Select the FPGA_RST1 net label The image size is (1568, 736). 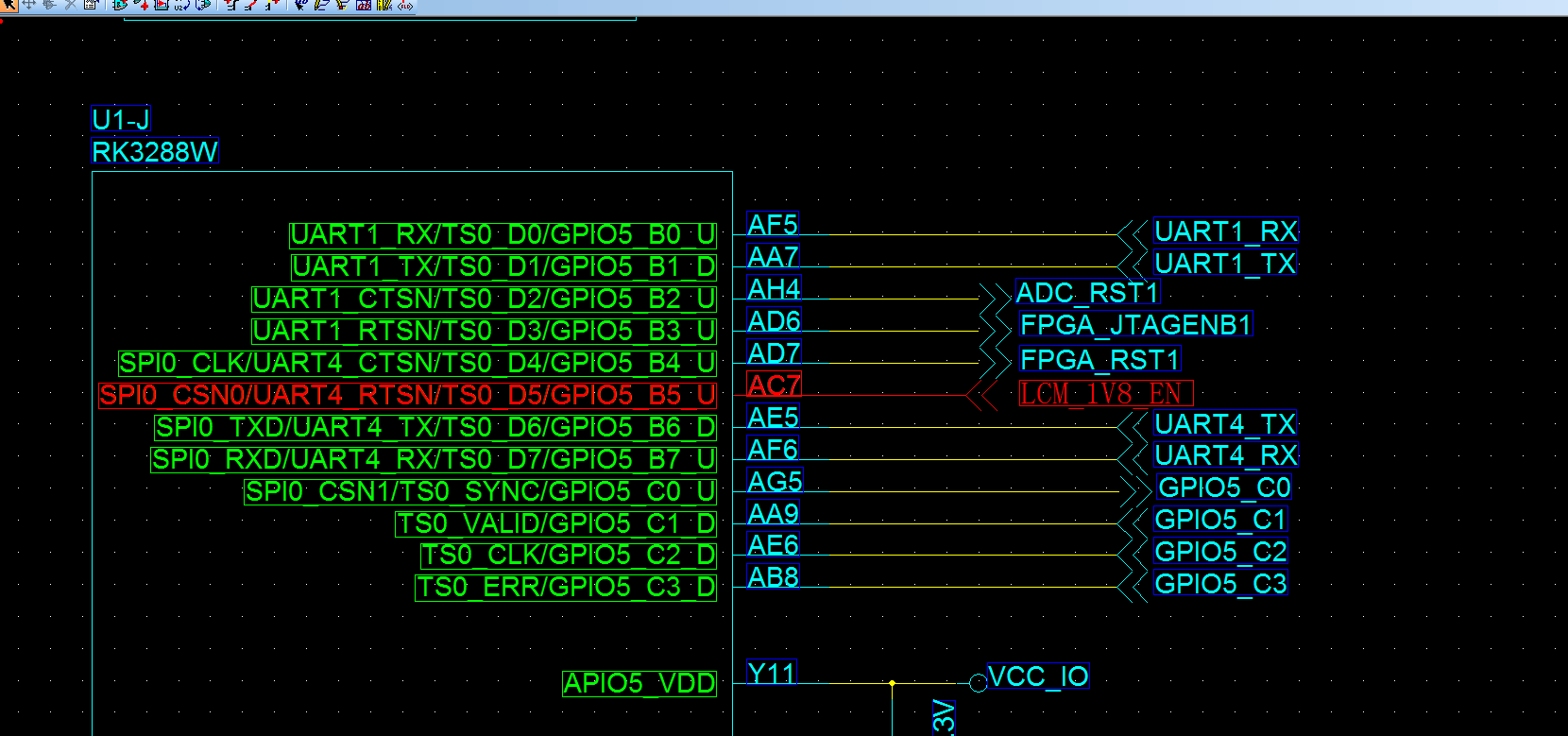click(x=1100, y=360)
